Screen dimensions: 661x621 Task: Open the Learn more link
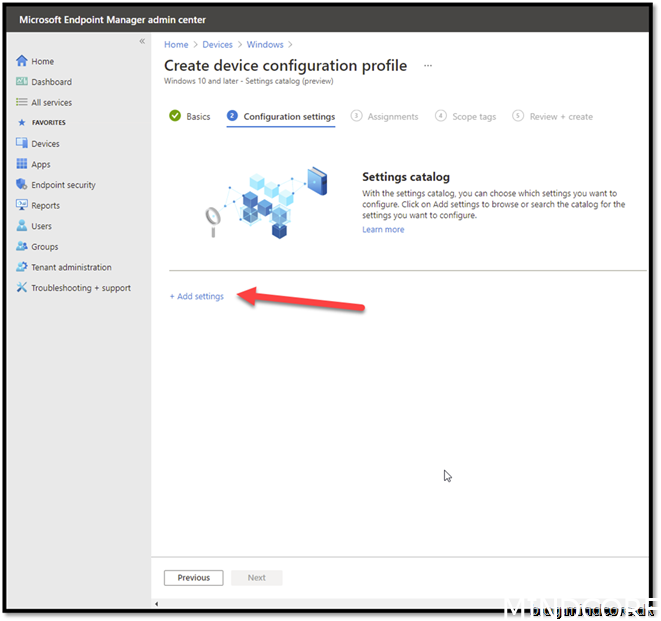click(x=383, y=230)
